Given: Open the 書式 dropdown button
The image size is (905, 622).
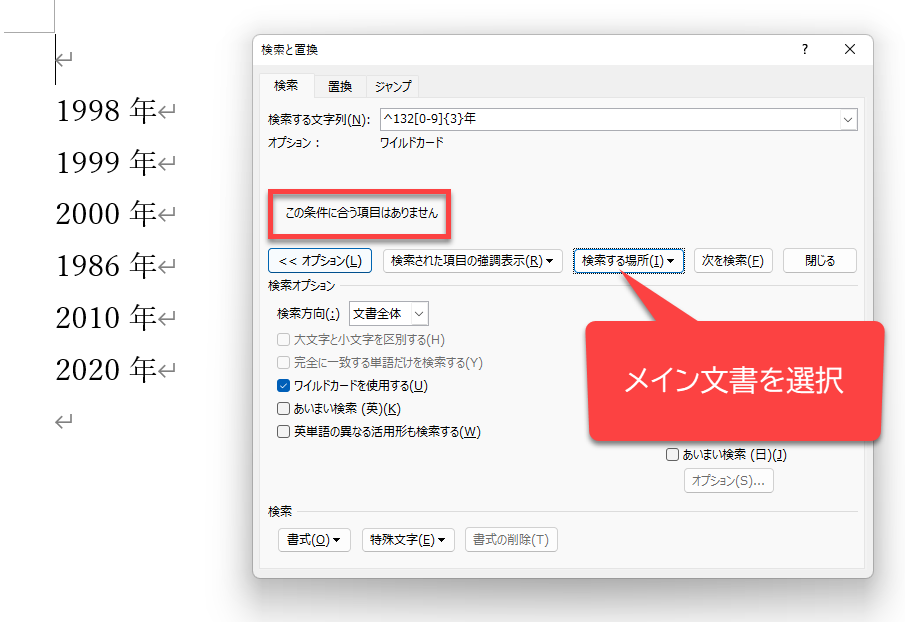Looking at the screenshot, I should pos(313,540).
